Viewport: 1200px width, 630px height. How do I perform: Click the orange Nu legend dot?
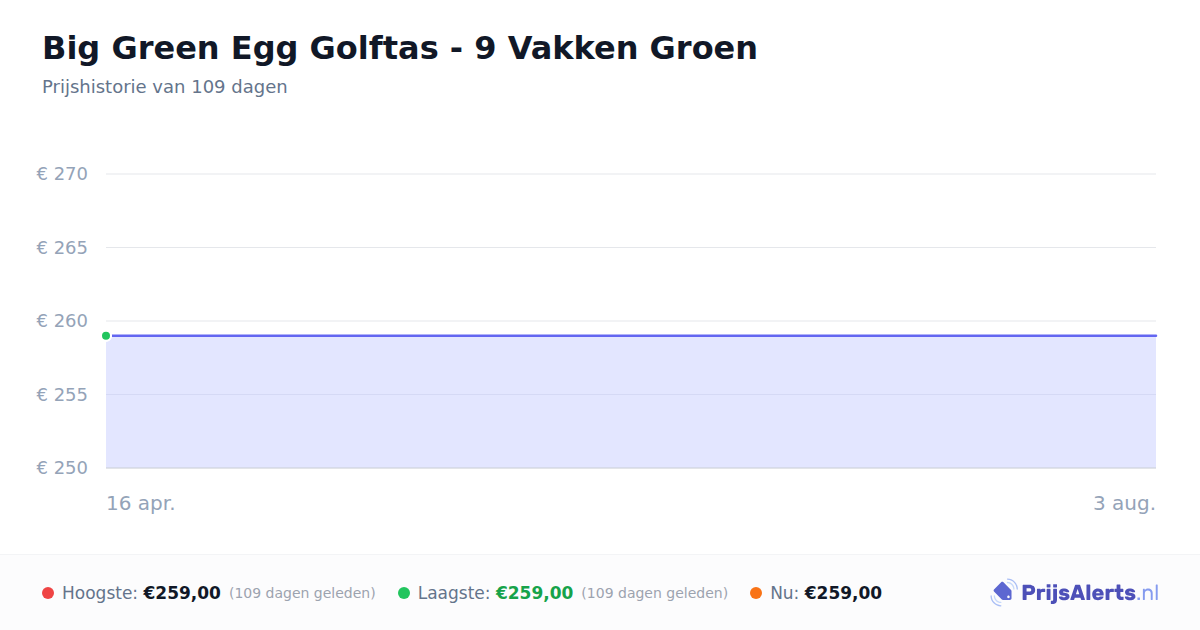[x=756, y=593]
